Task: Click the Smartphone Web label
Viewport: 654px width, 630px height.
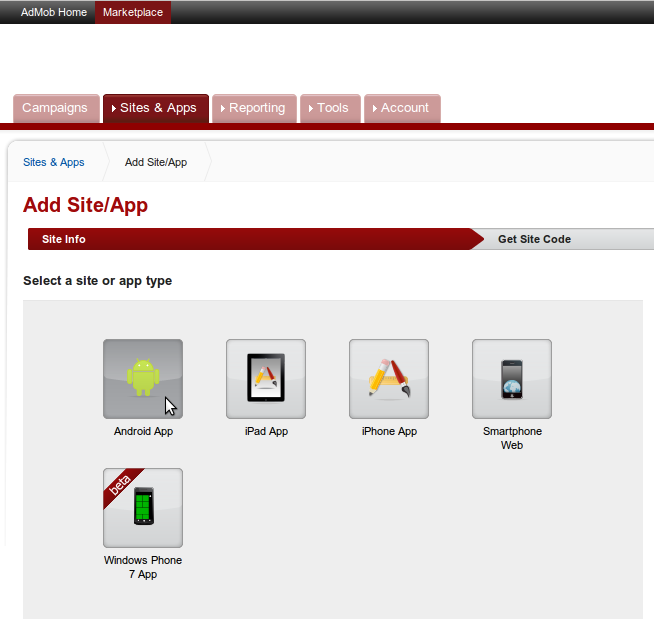Action: click(512, 438)
